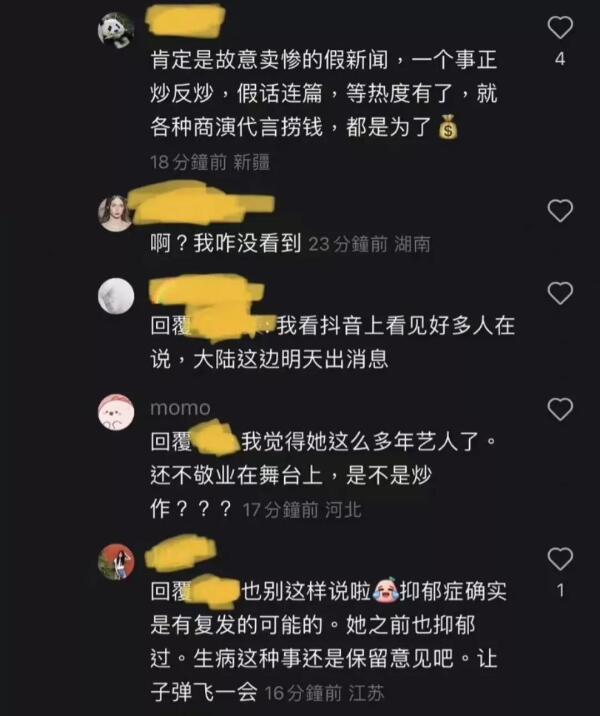Select the comment text 肯定是故意卖惨的假新闻

point(269,60)
